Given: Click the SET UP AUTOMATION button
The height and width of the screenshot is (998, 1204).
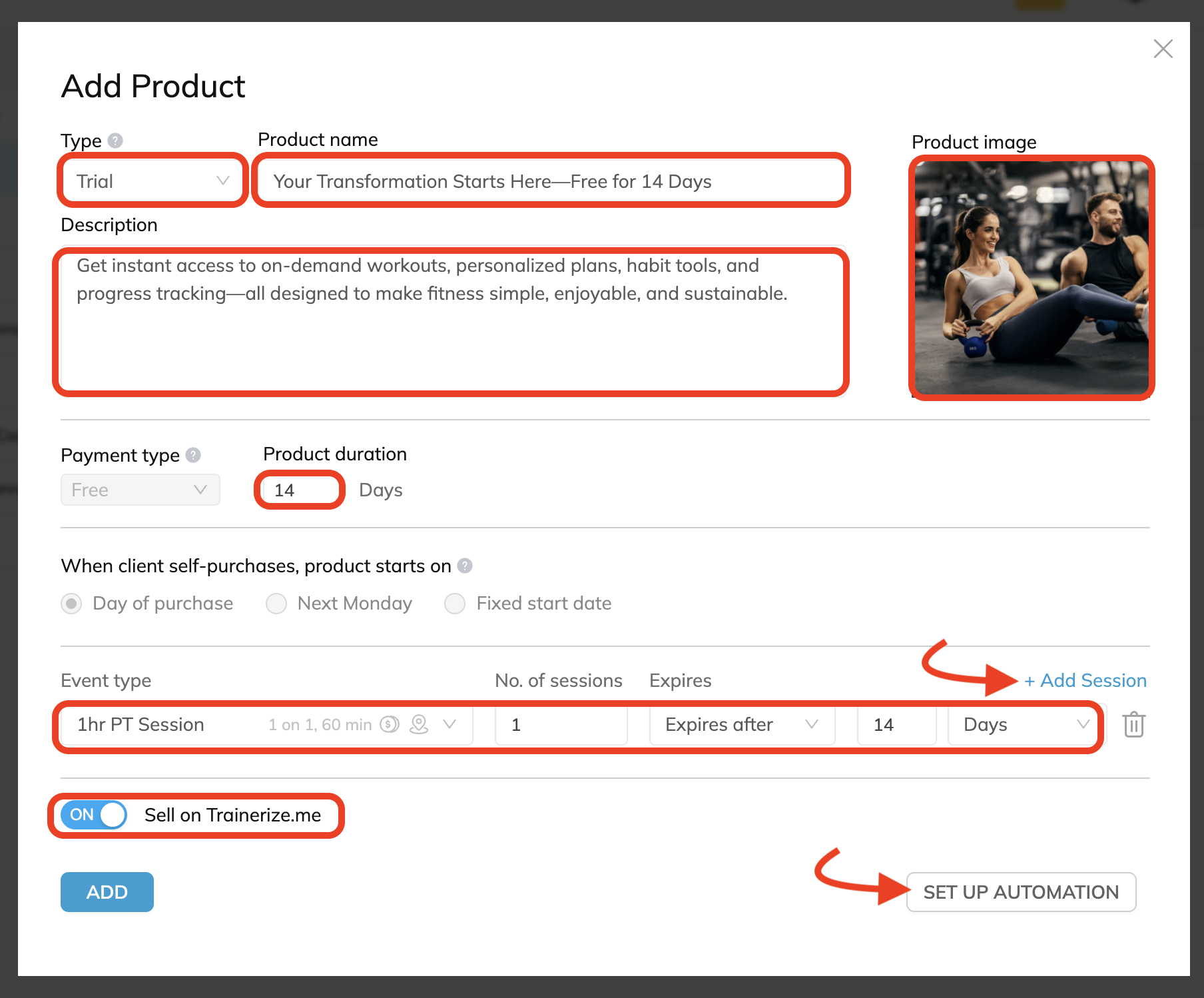Looking at the screenshot, I should click(x=1021, y=892).
